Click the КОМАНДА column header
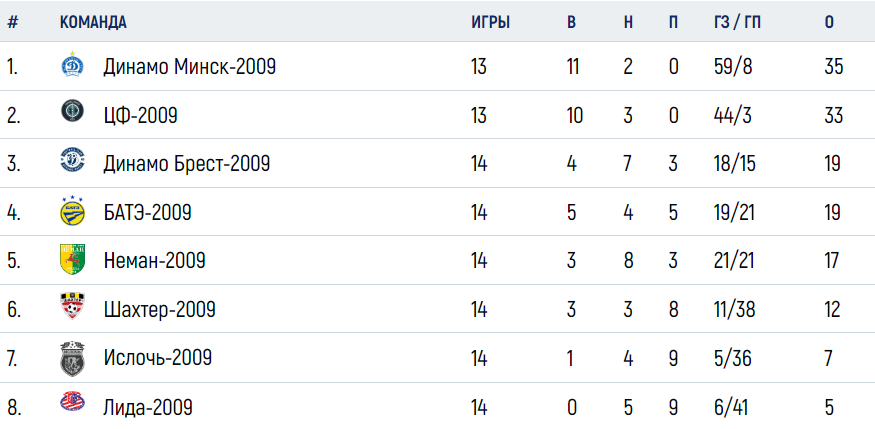Image resolution: width=875 pixels, height=429 pixels. pyautogui.click(x=93, y=22)
